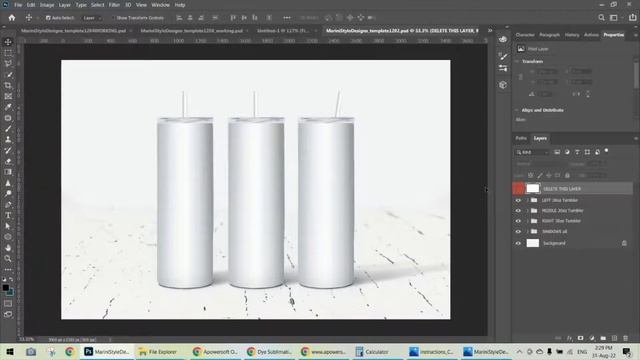Switch to the Actions tab
The height and width of the screenshot is (360, 640).
(x=591, y=35)
